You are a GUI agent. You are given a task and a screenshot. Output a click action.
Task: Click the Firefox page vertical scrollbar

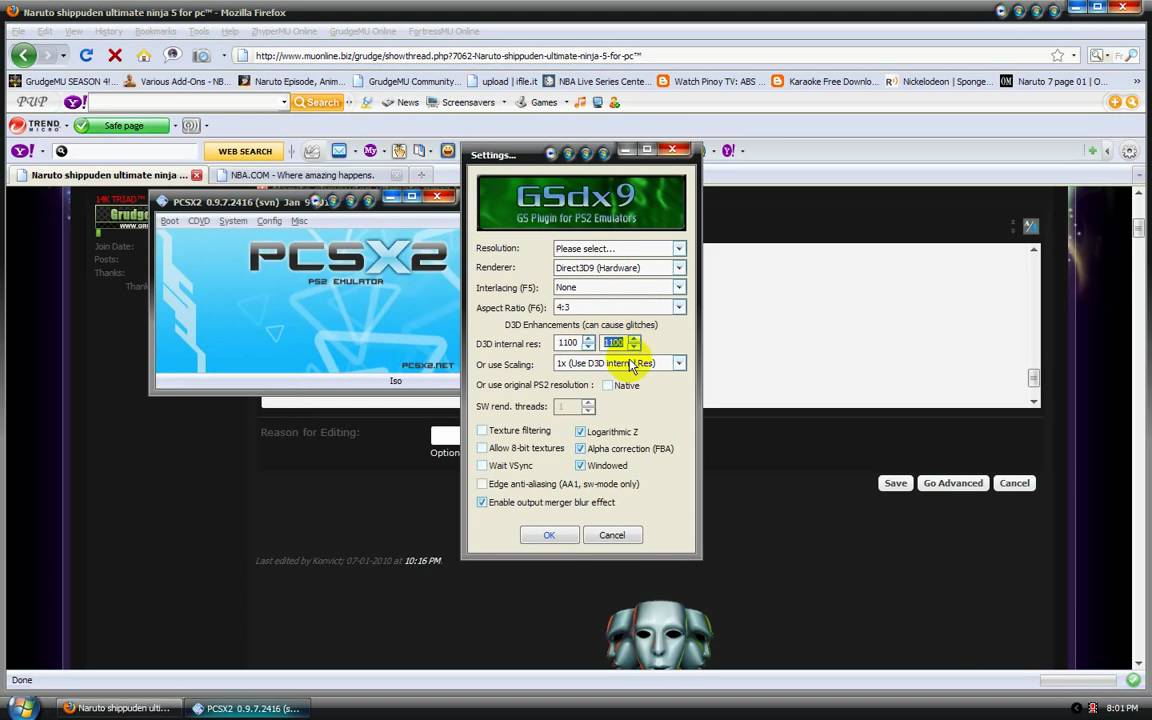click(1138, 426)
